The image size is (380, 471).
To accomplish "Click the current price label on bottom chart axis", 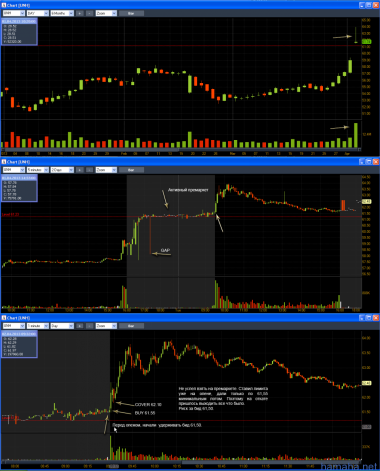I will (366, 383).
